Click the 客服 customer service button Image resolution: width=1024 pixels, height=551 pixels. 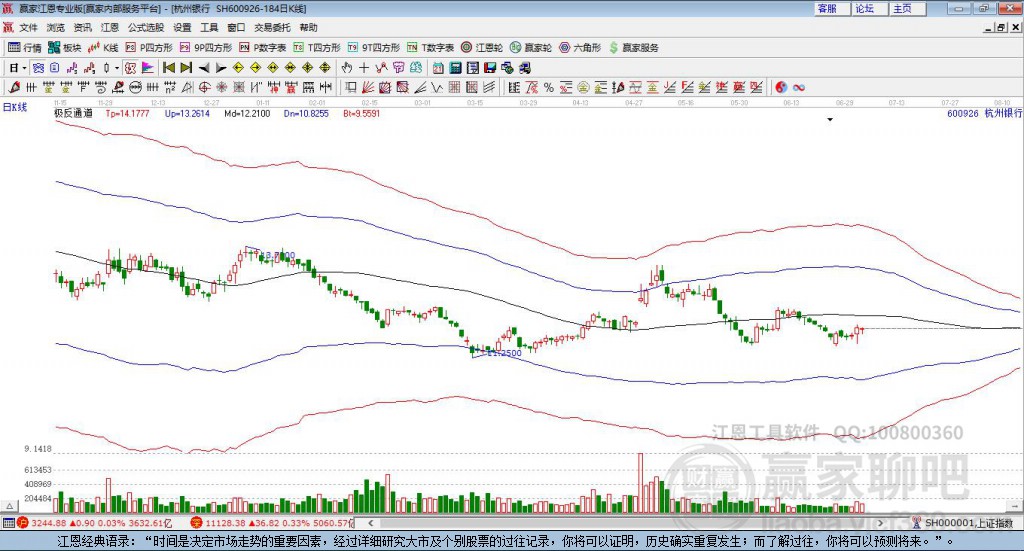[831, 8]
